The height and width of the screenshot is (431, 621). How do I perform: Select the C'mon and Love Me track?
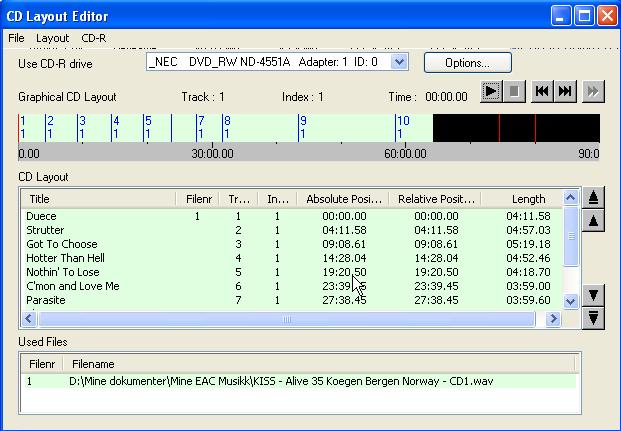(x=292, y=286)
